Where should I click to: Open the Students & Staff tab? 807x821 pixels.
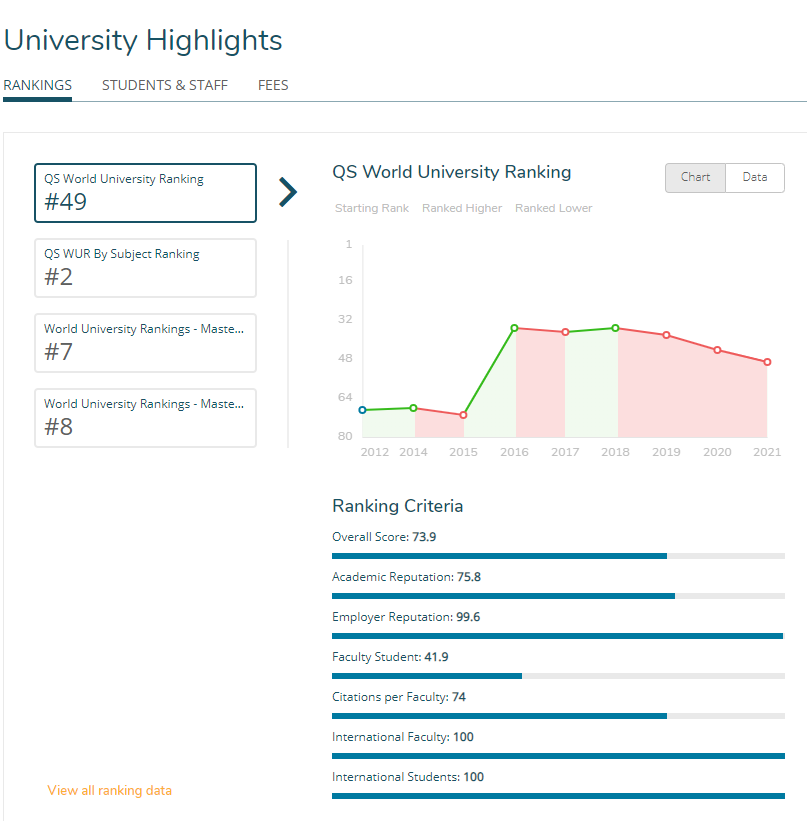(164, 85)
